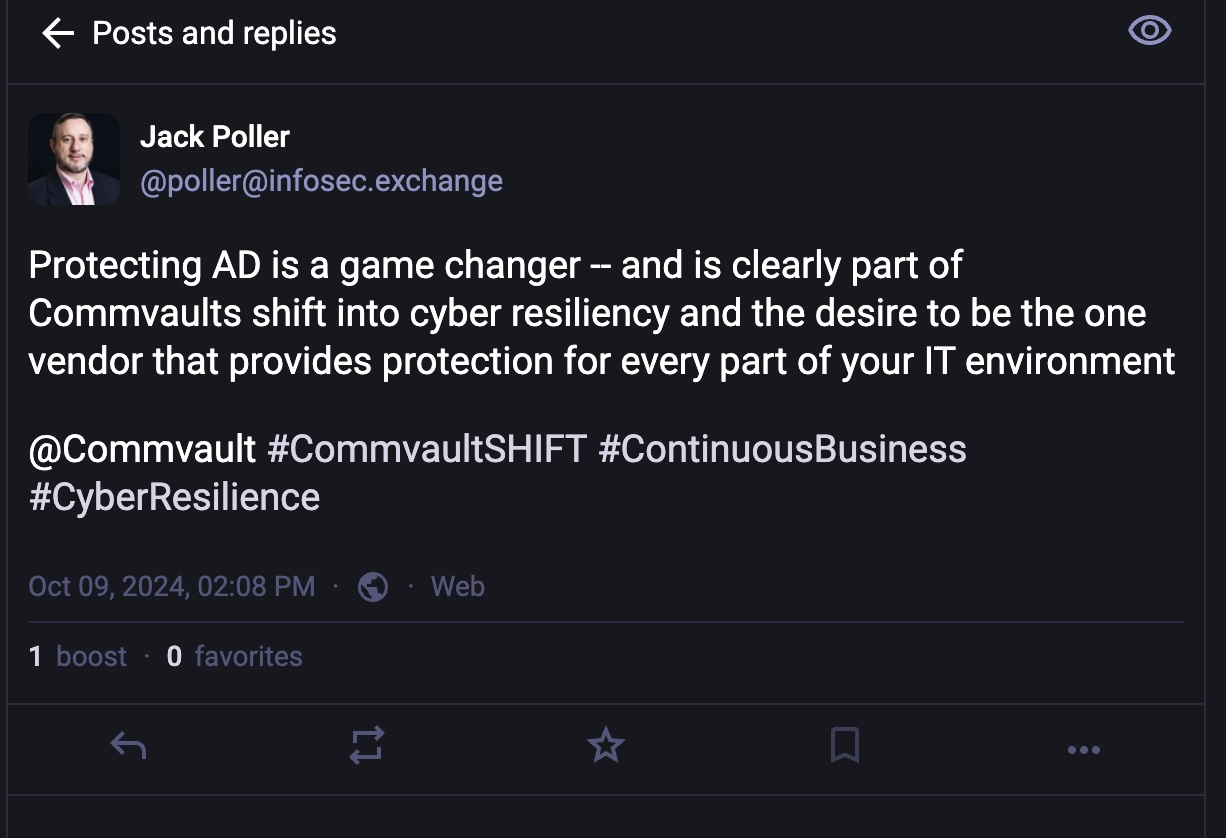This screenshot has width=1226, height=838.
Task: Toggle the eye visibility icon
Action: 1149,31
